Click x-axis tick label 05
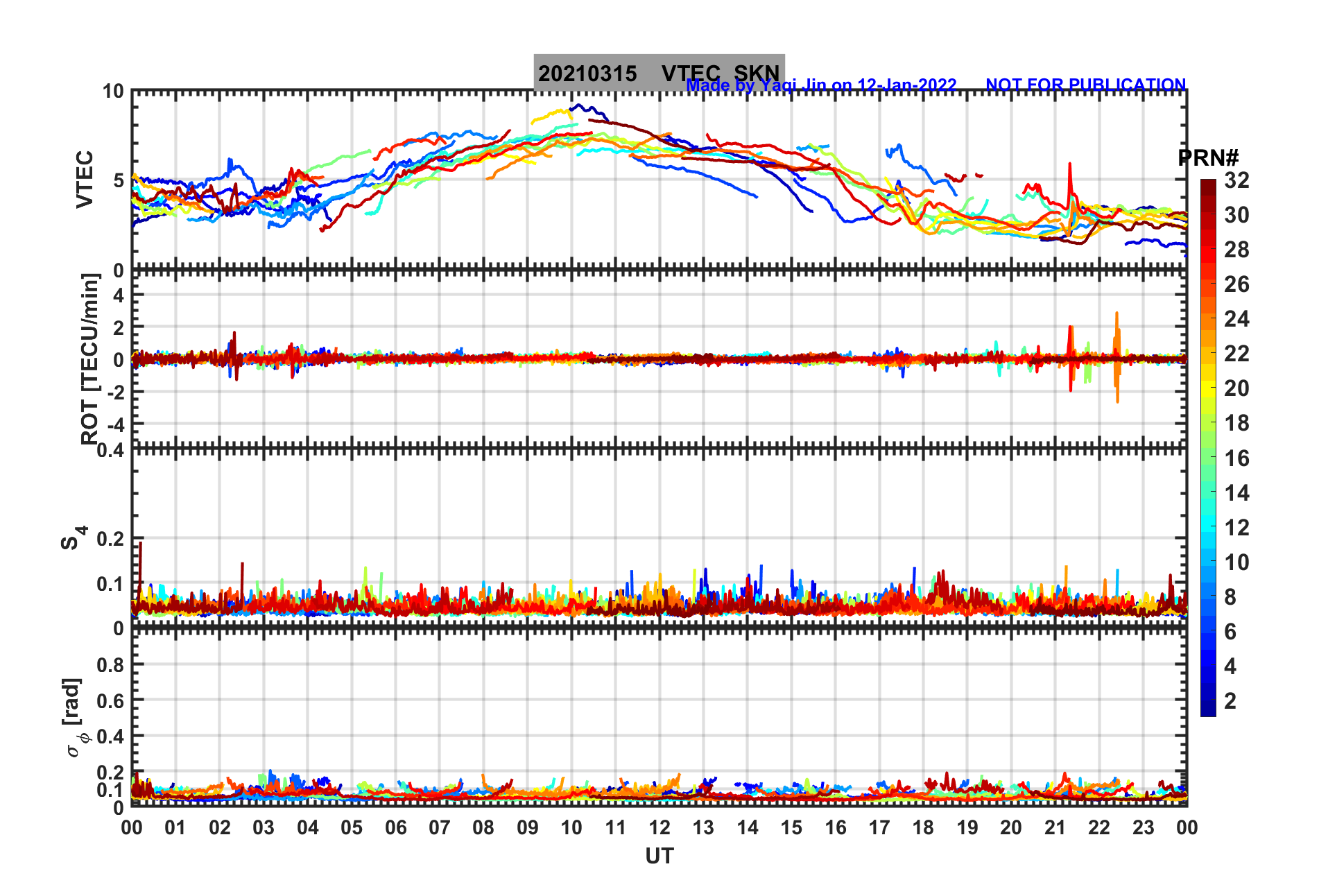1319x896 pixels. tap(352, 827)
